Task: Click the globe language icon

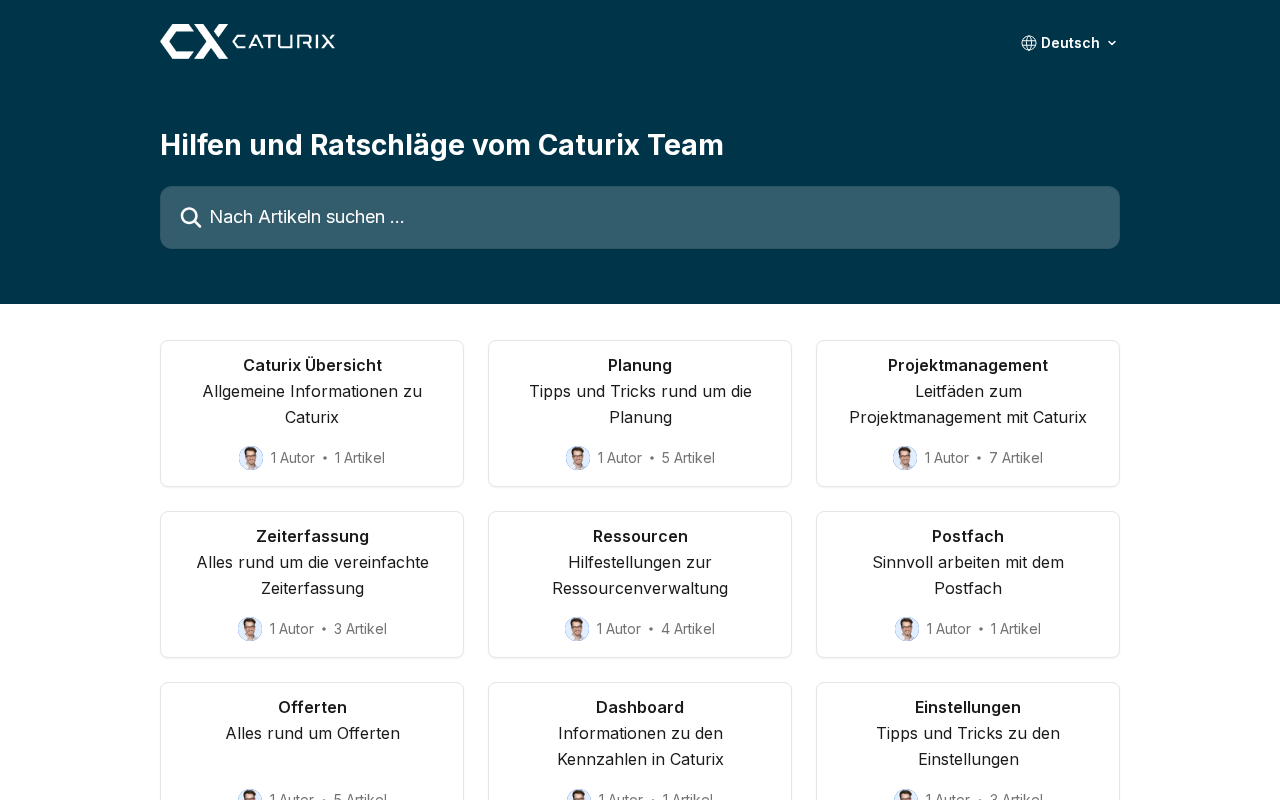Action: [x=1029, y=43]
